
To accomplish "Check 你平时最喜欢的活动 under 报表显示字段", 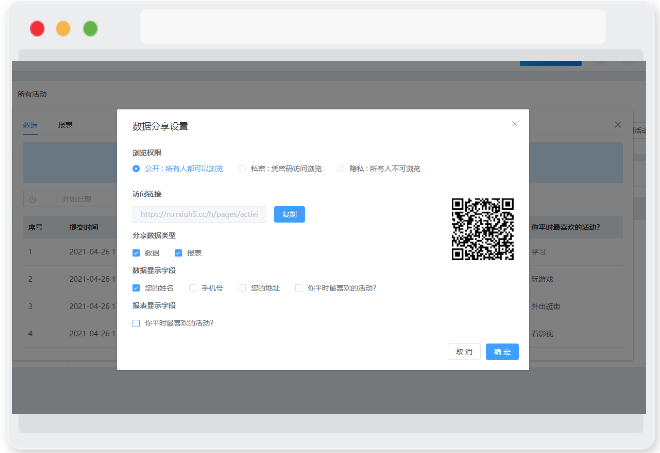I will pos(136,323).
